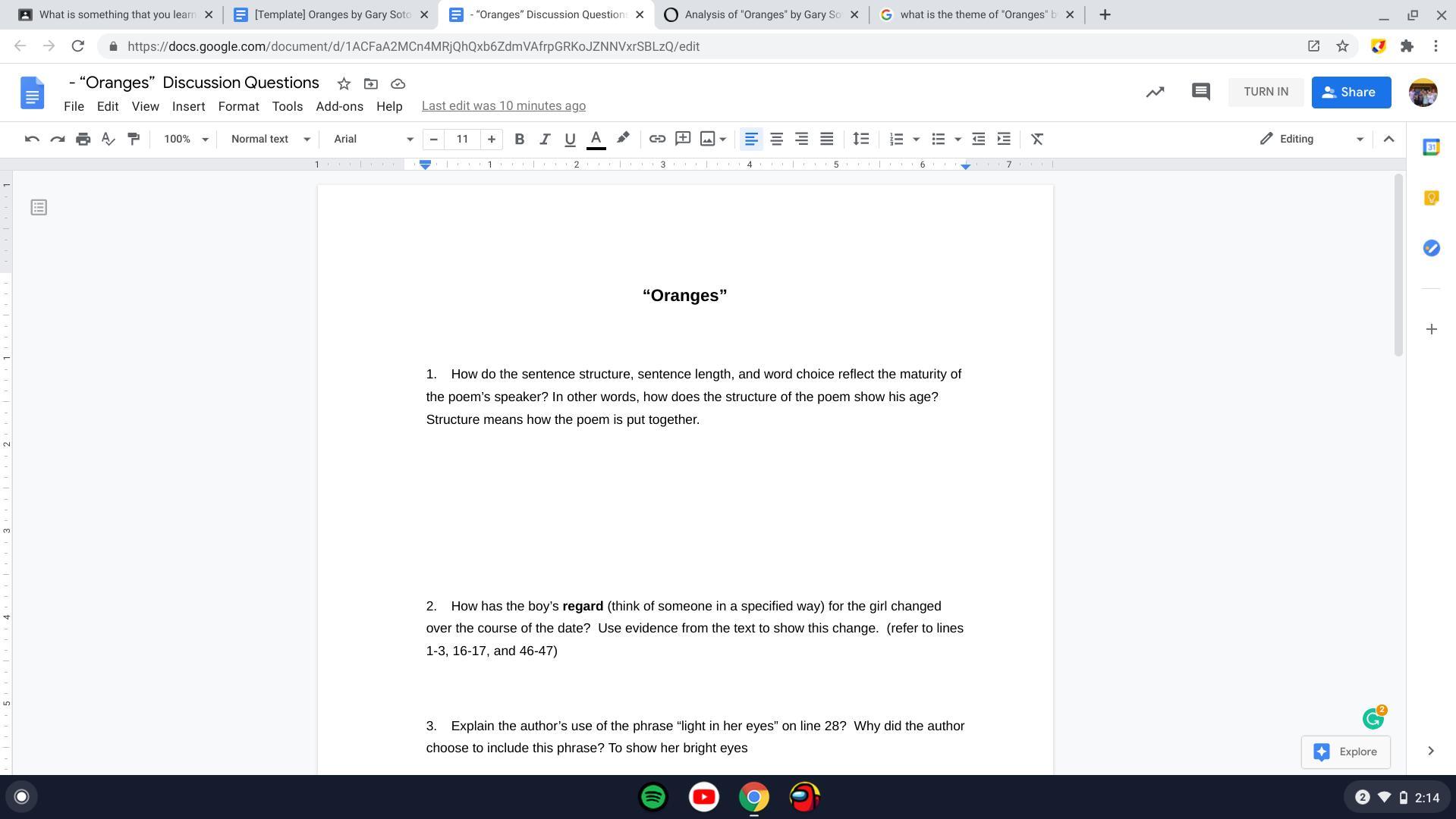Viewport: 1456px width, 819px height.
Task: Click the TURN IN button
Action: pos(1266,92)
